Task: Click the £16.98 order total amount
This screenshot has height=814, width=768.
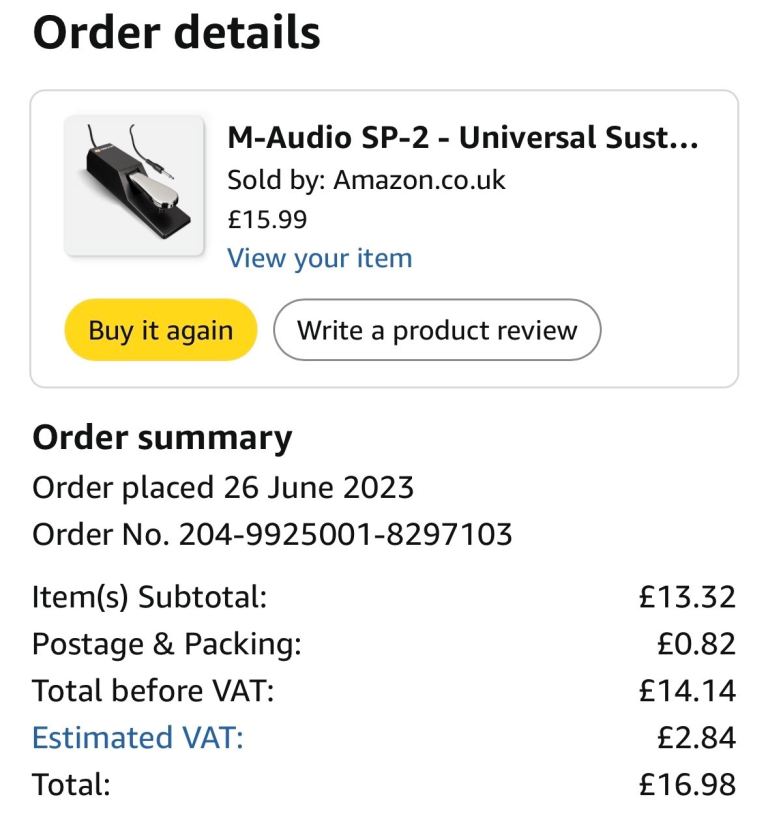Action: pos(687,784)
